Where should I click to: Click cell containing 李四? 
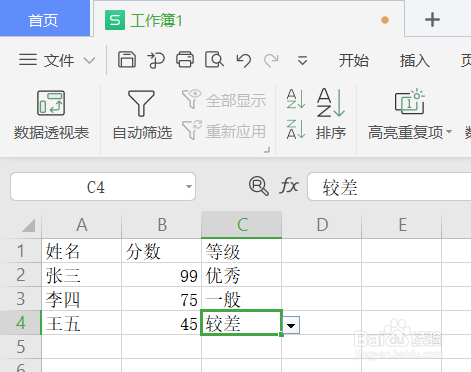(x=82, y=299)
